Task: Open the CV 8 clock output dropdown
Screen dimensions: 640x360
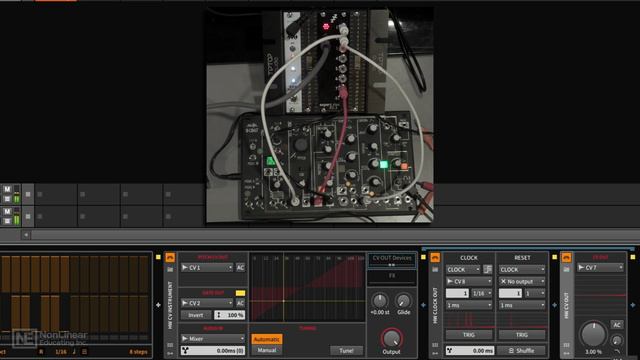Action: pos(469,281)
